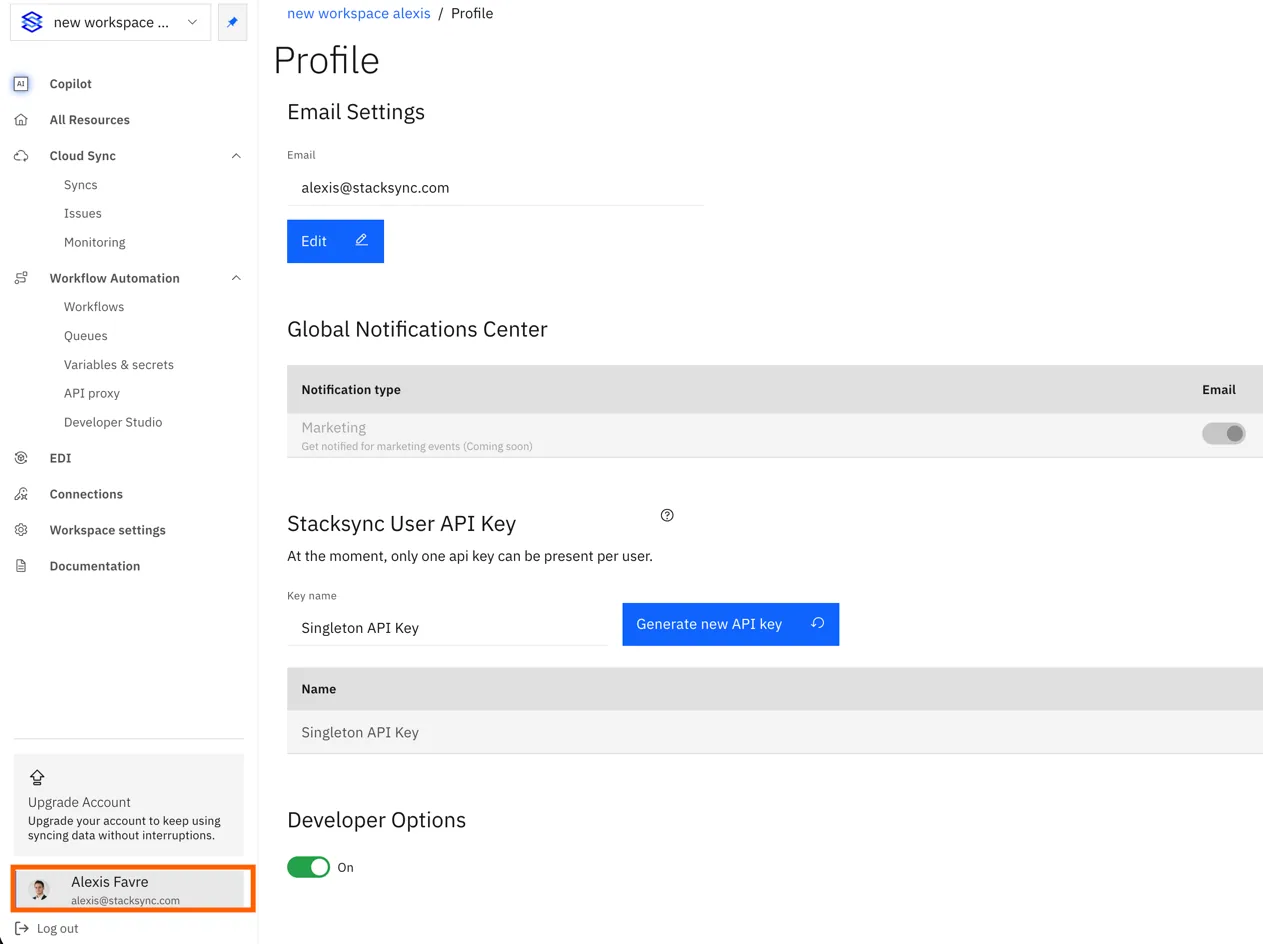Screen dimensions: 1263x944
Task: Open Developer Studio page
Action: [113, 422]
